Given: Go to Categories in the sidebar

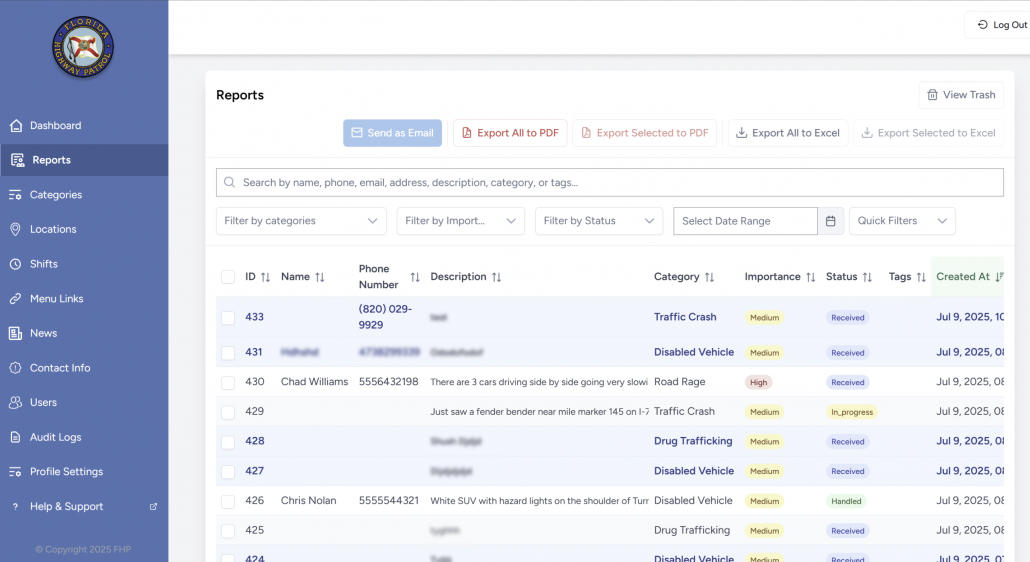Looking at the screenshot, I should (55, 195).
